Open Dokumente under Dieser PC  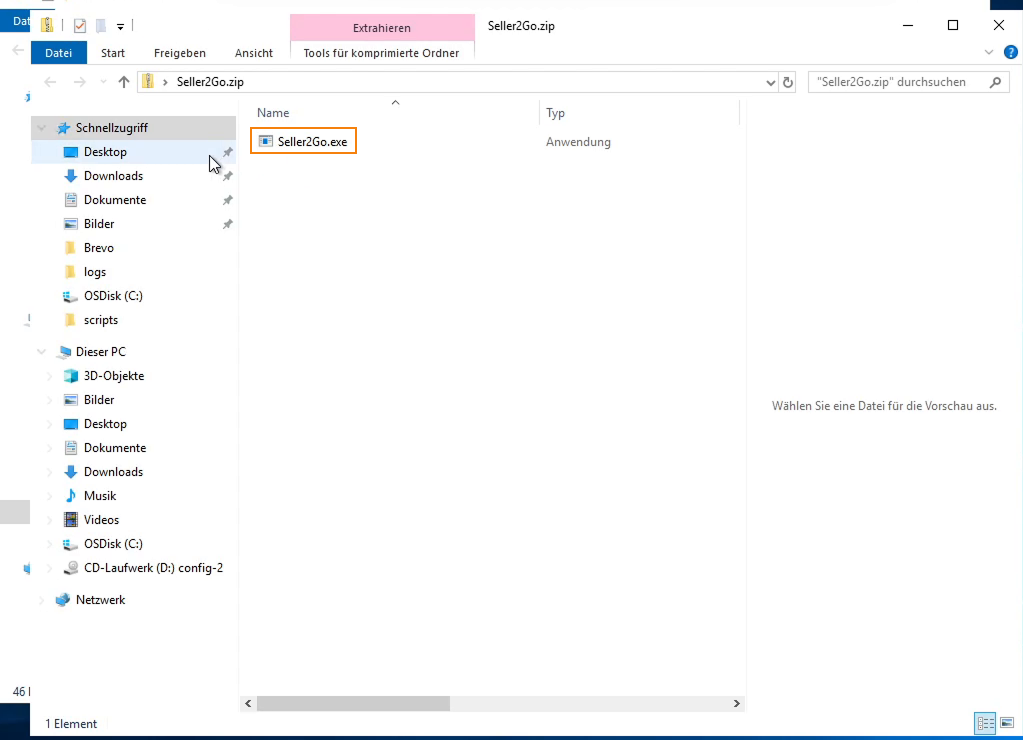point(115,448)
